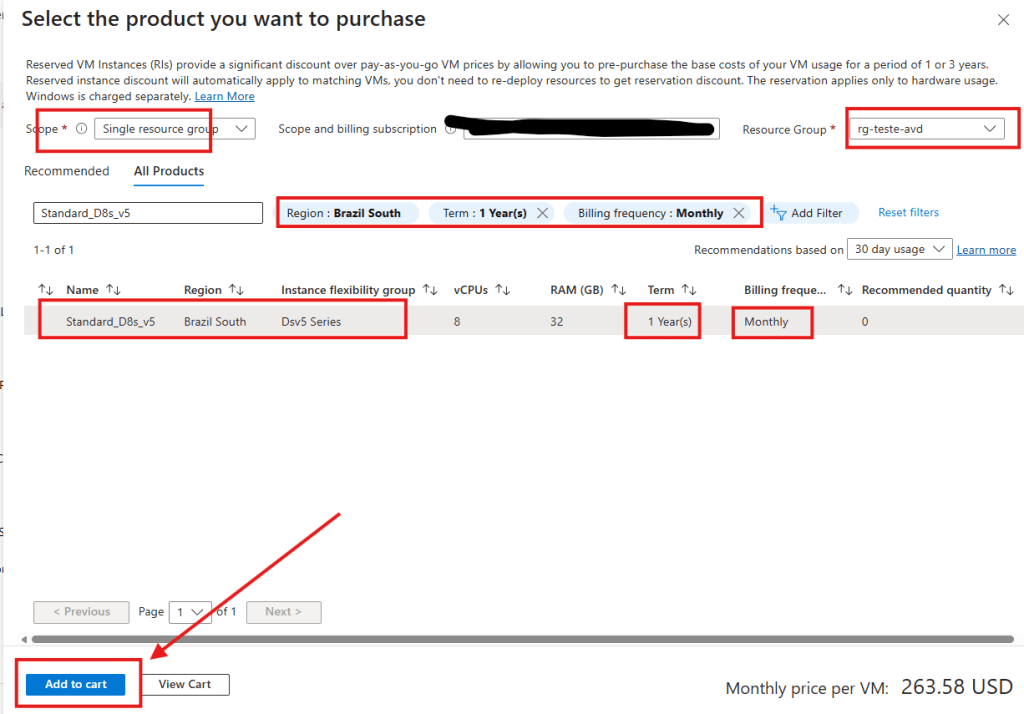Select the All Products tab
The image size is (1024, 714).
click(x=169, y=171)
